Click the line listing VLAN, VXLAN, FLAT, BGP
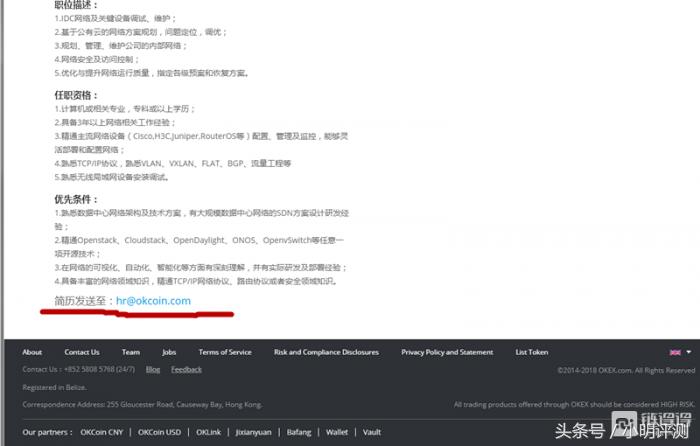700x446 pixels. click(173, 163)
